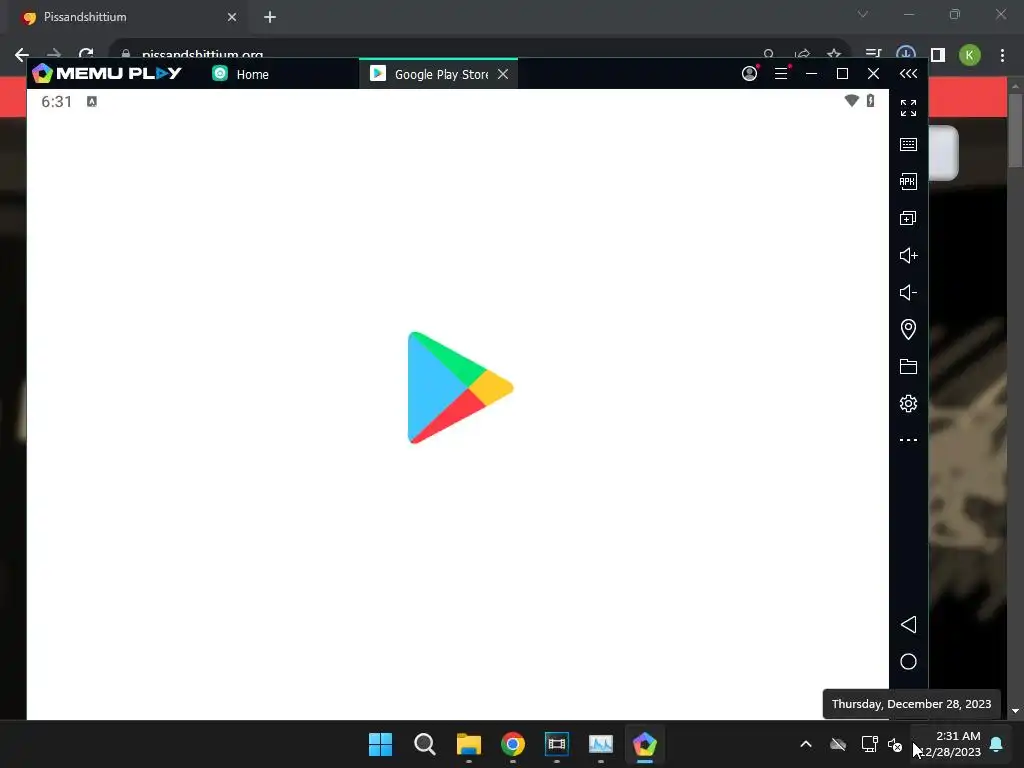Open the shared folder icon in MEmu sidebar
This screenshot has height=768, width=1024.
coord(908,366)
